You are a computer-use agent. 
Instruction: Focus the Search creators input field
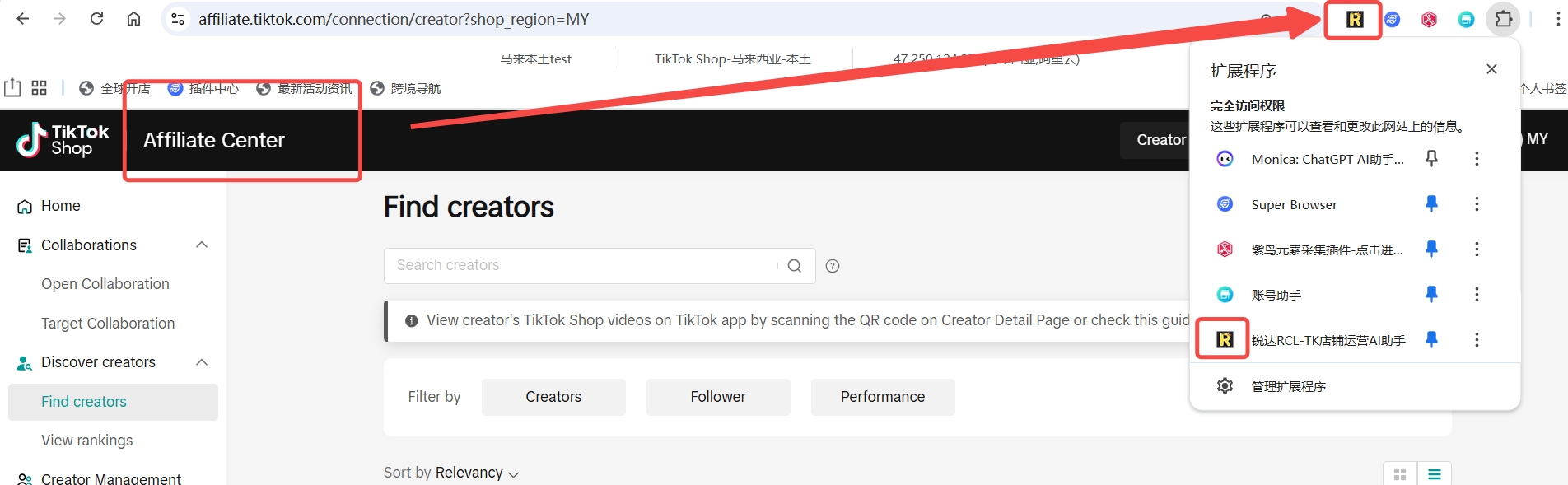(581, 265)
